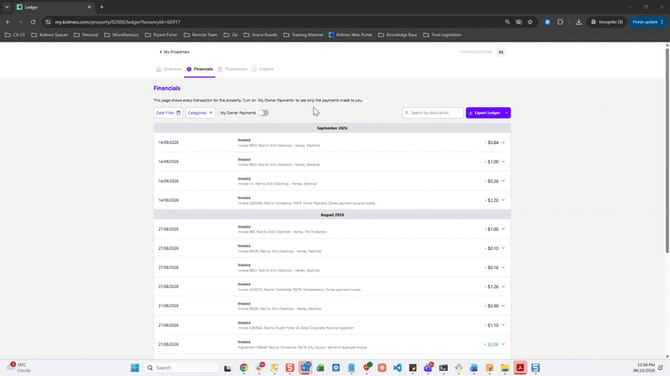The image size is (670, 376).
Task: Expand the -$1.26 invoice row
Action: [503, 287]
